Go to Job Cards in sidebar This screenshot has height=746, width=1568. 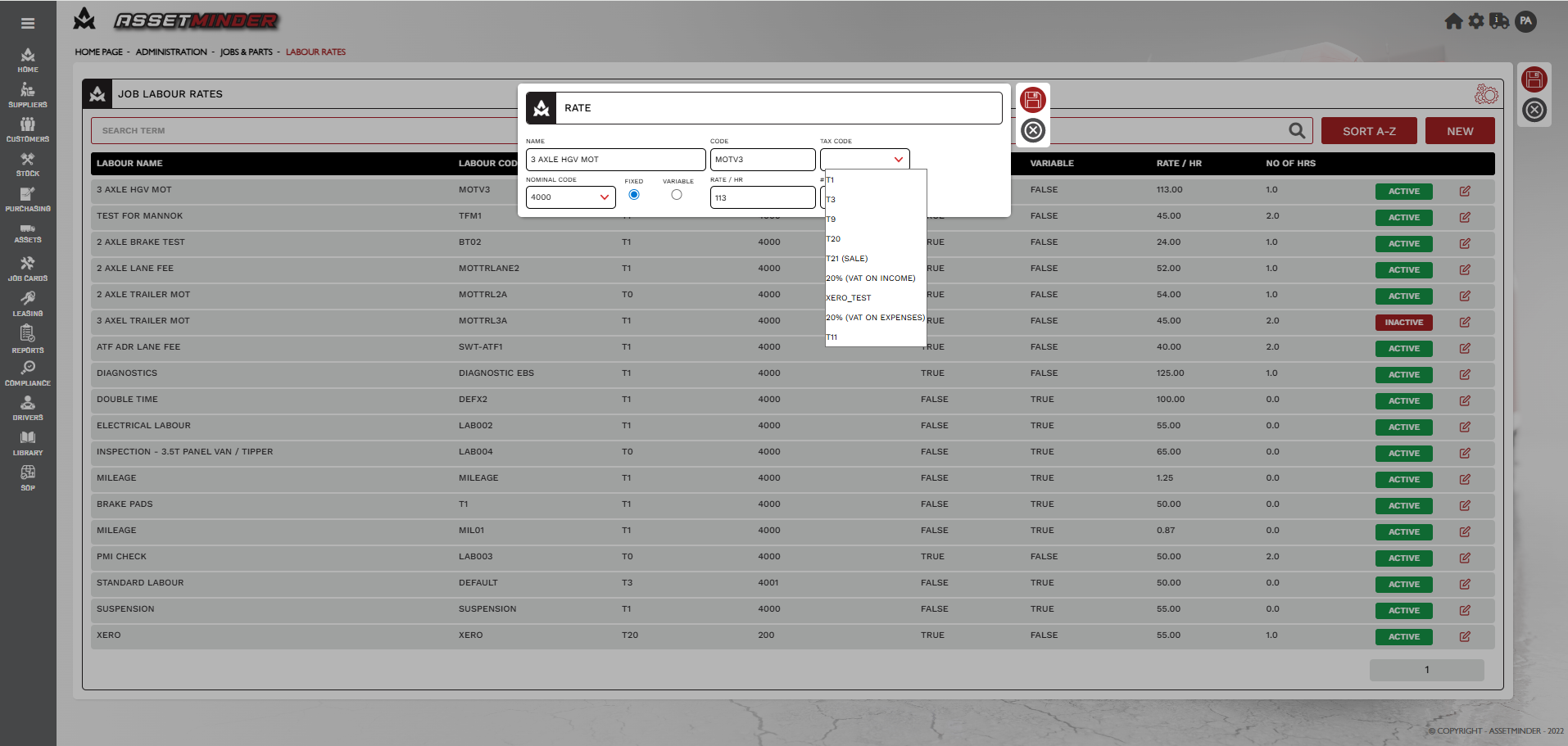click(x=28, y=268)
